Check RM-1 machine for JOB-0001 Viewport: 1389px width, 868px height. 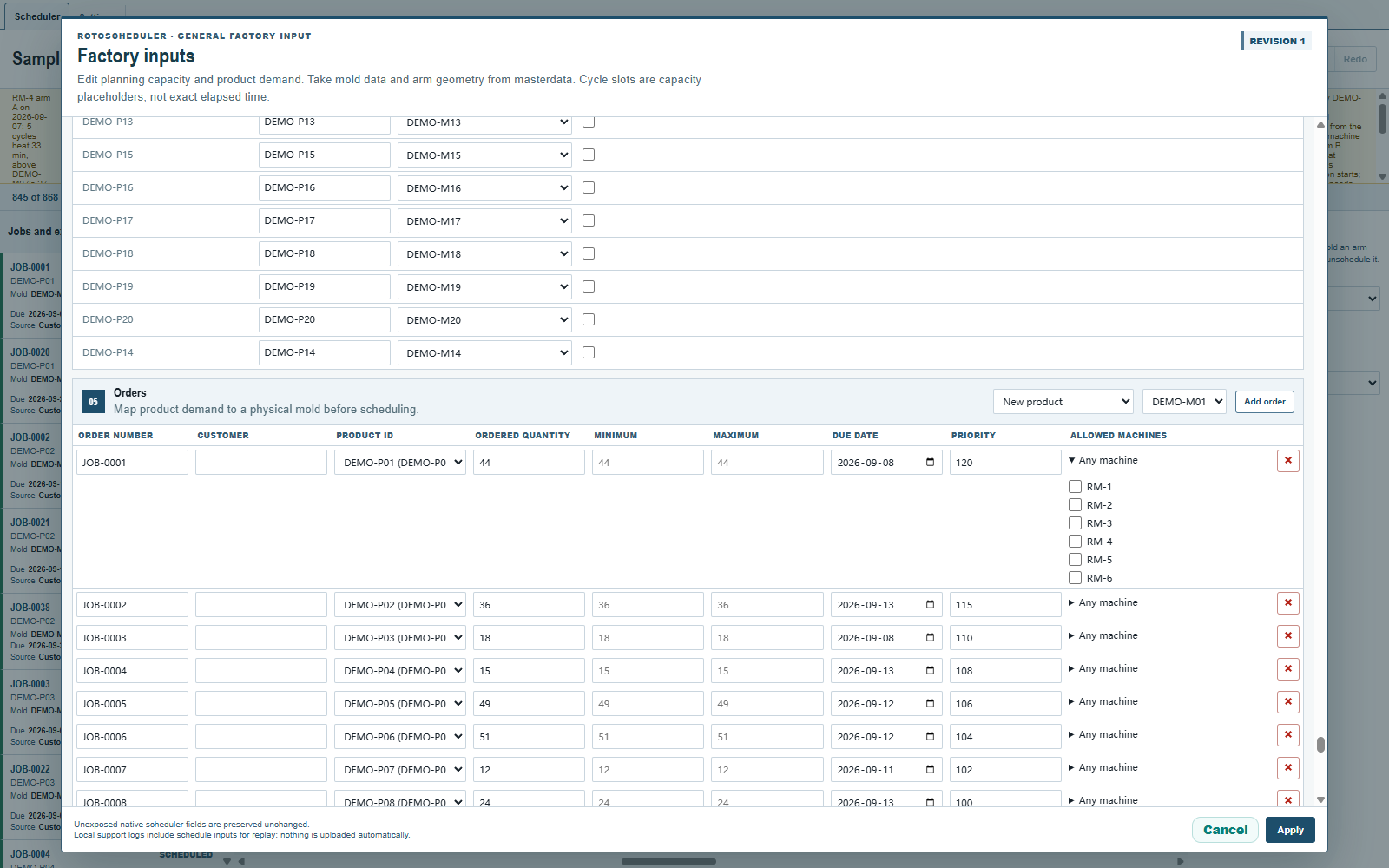tap(1075, 487)
